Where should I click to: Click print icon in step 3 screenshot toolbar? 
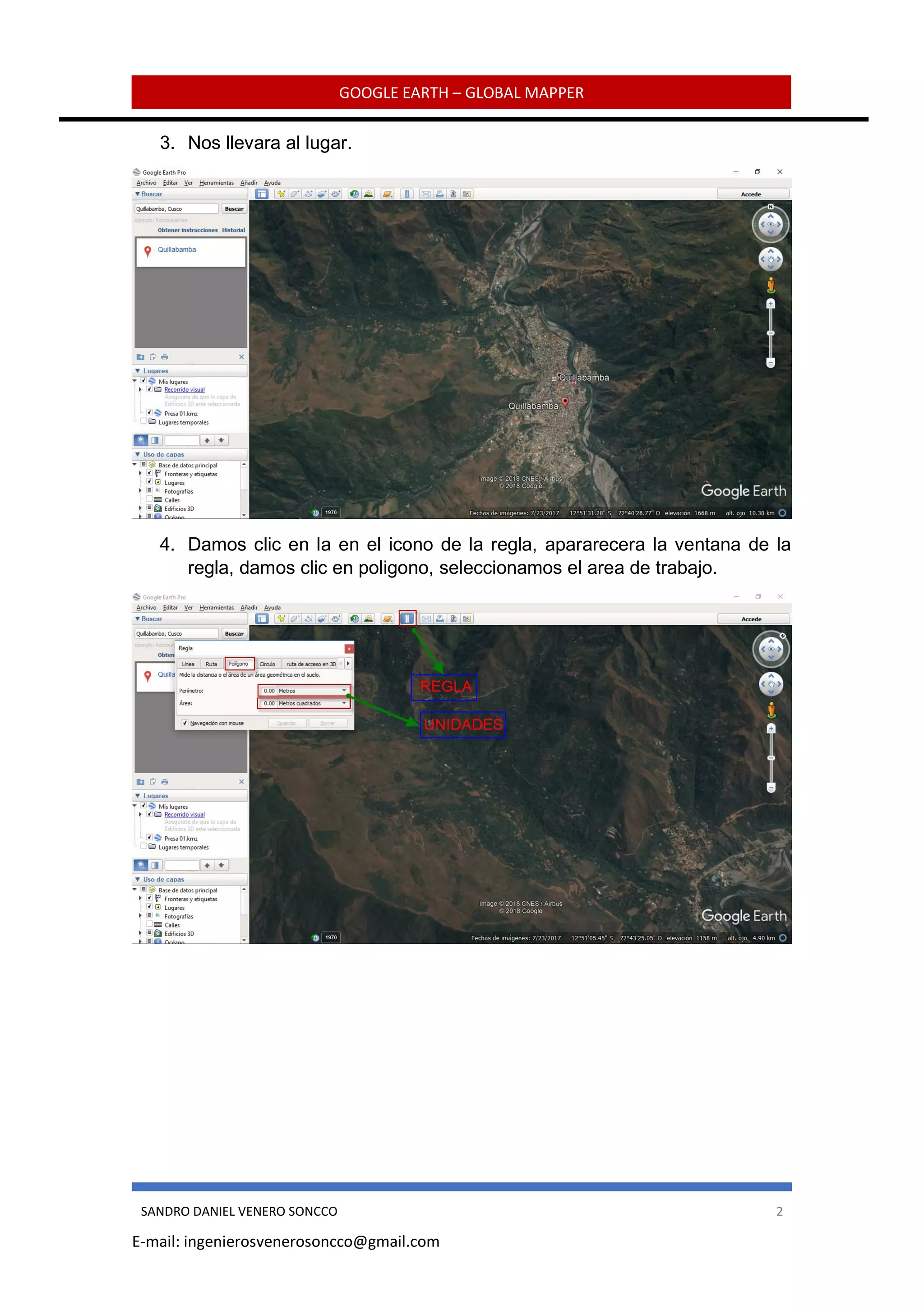(x=439, y=194)
